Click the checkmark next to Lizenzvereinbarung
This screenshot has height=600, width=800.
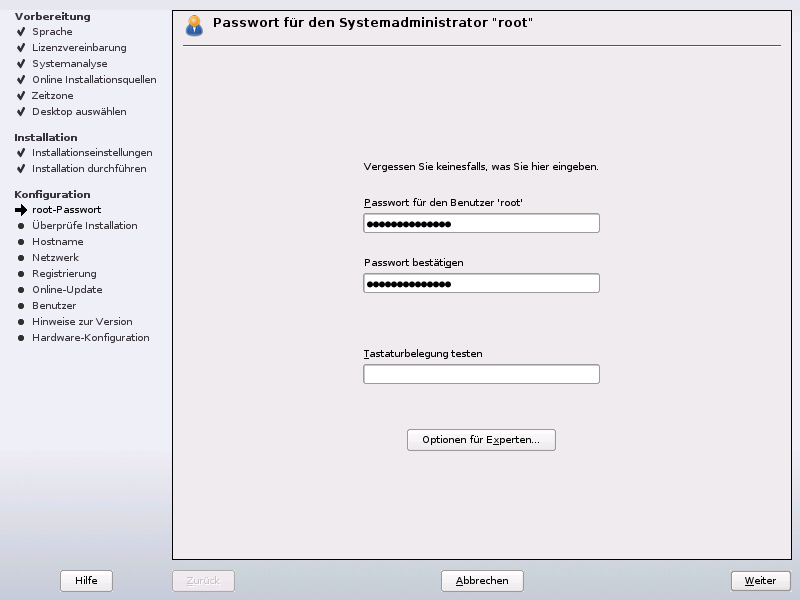(x=21, y=47)
